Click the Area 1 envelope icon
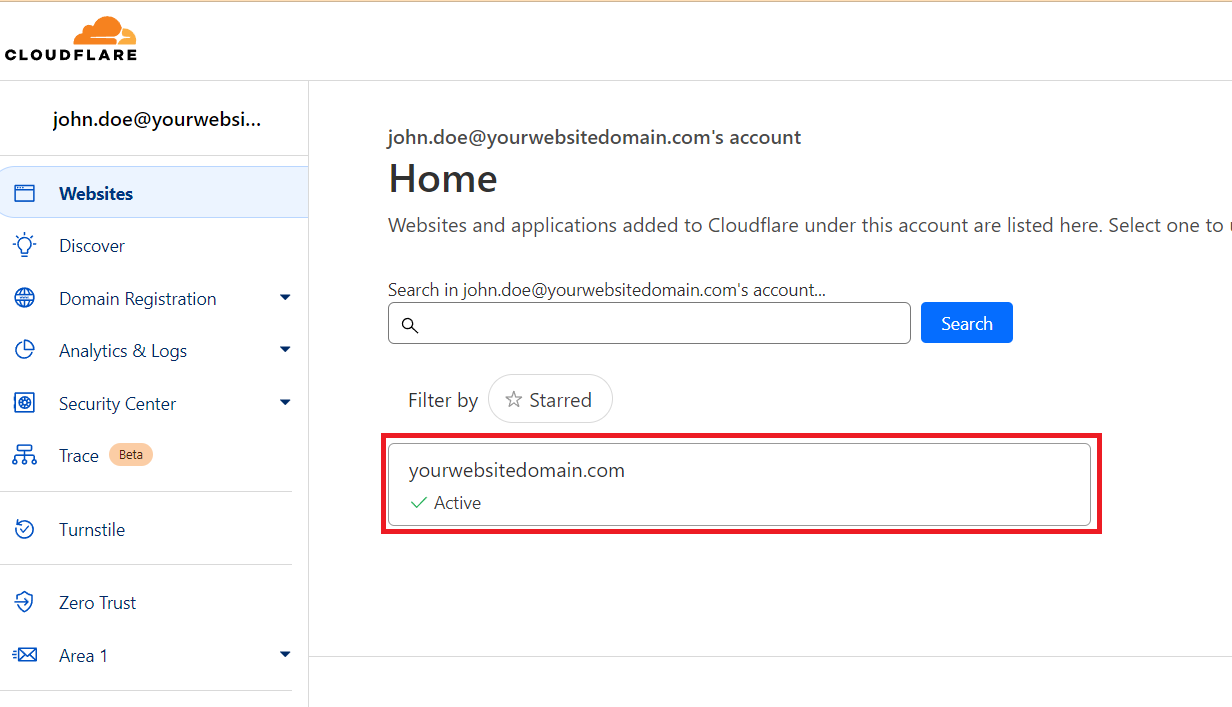 (x=24, y=655)
